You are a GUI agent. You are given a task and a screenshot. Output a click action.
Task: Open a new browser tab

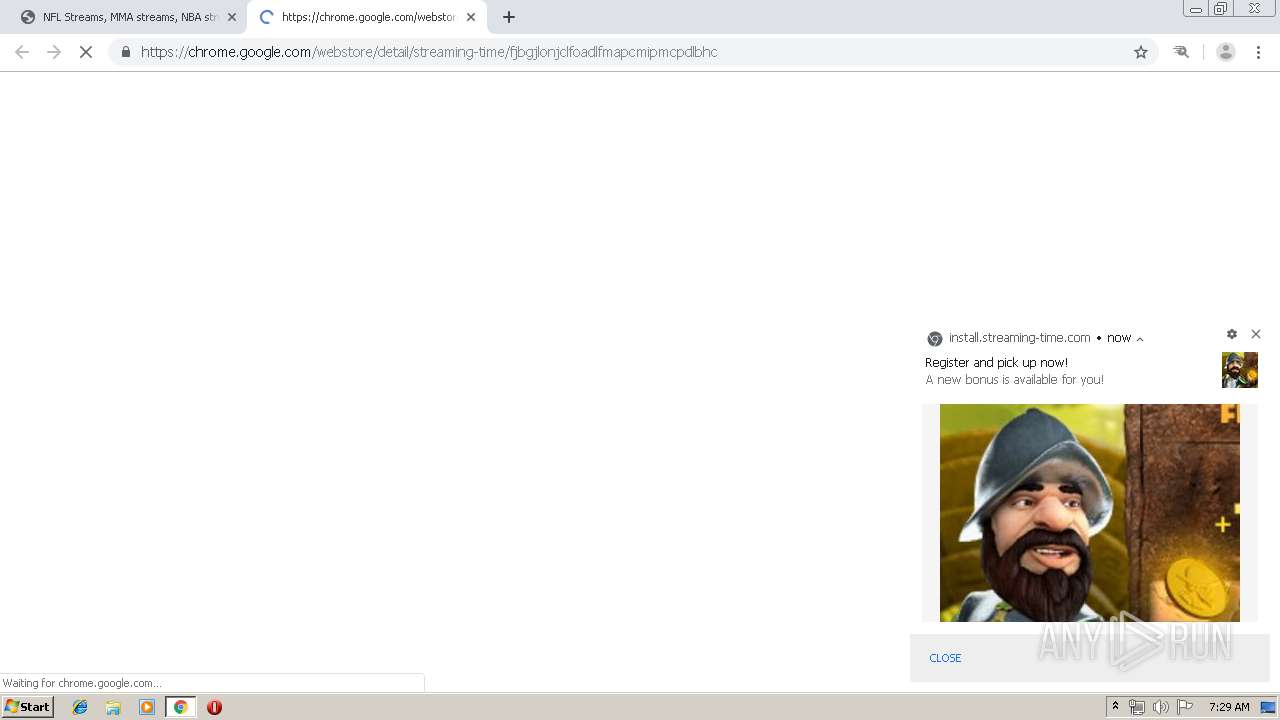[509, 17]
